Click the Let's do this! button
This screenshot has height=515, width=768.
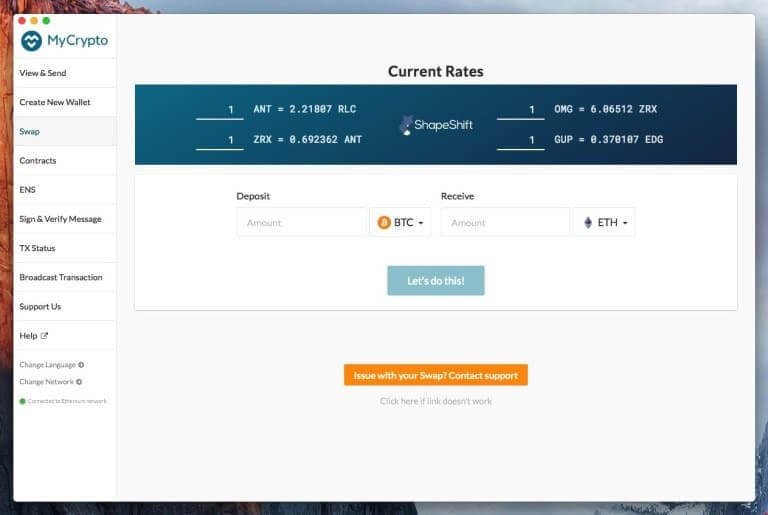click(435, 281)
